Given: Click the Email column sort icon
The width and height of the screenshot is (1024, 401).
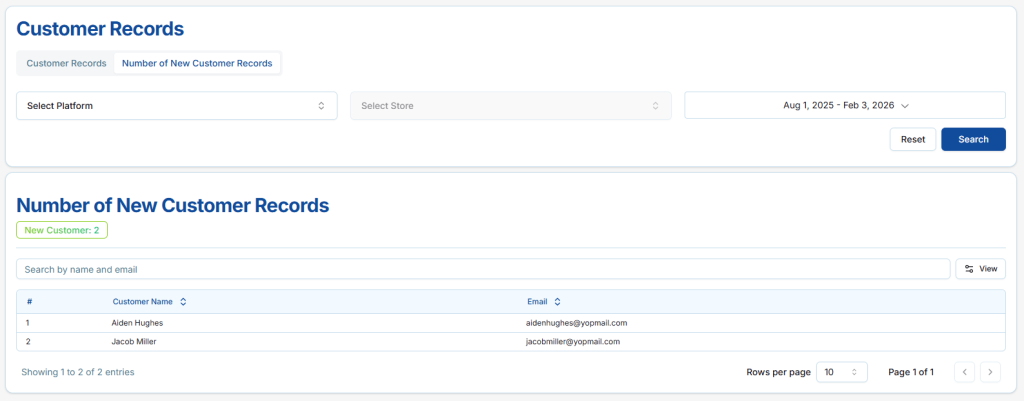Looking at the screenshot, I should (x=557, y=301).
